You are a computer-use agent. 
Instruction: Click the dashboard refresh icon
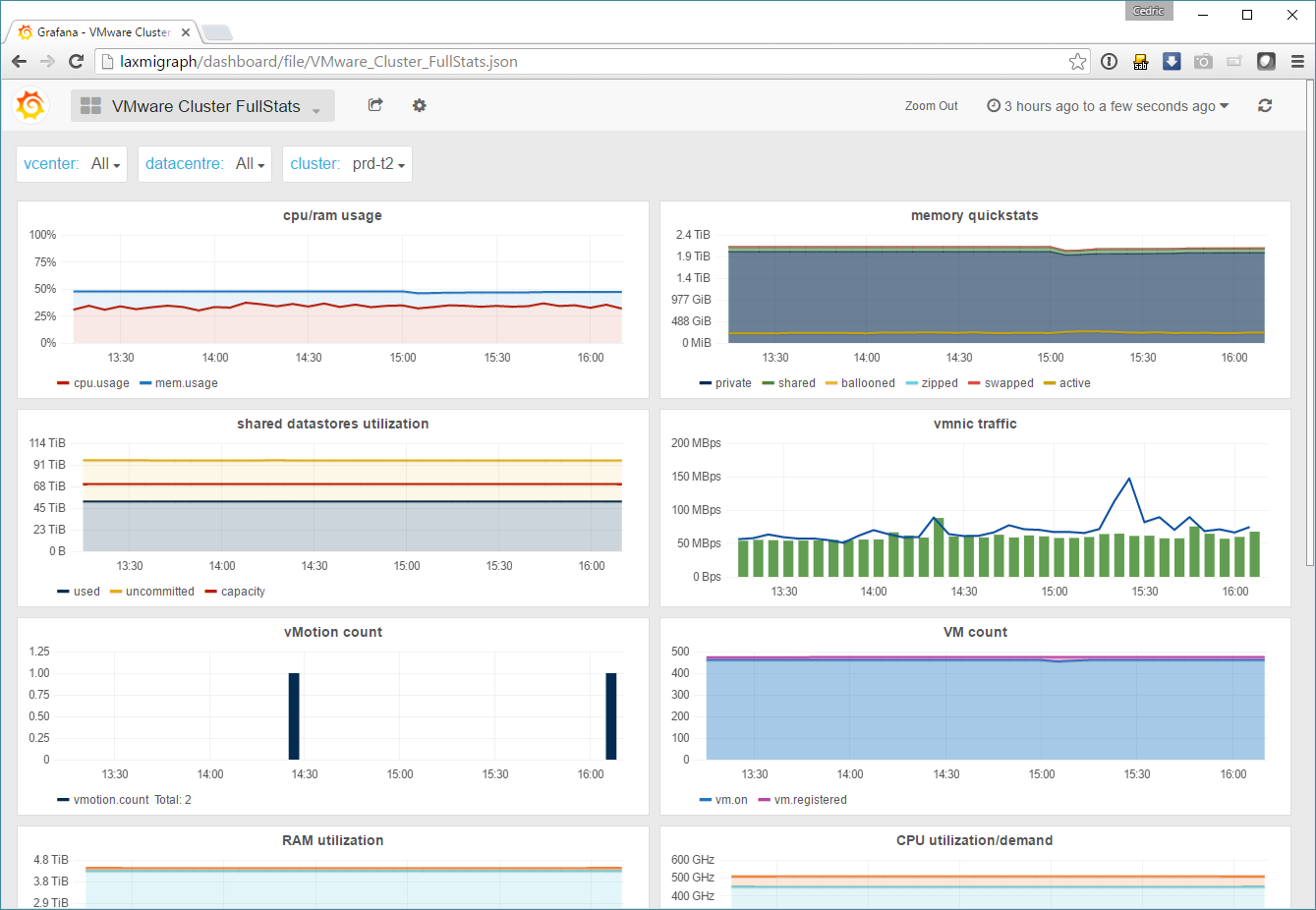coord(1265,105)
